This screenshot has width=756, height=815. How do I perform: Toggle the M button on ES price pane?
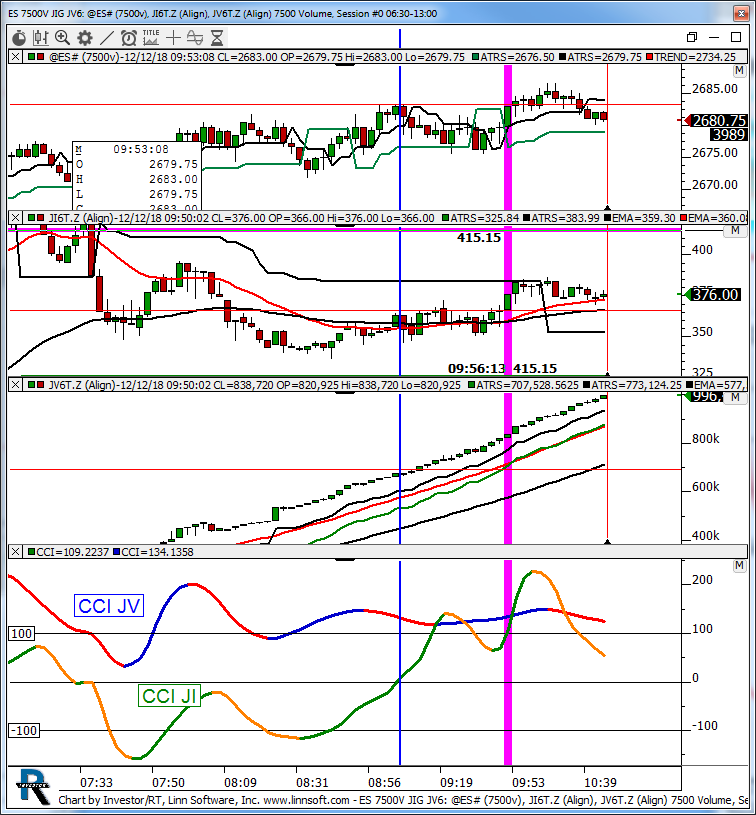pyautogui.click(x=739, y=72)
